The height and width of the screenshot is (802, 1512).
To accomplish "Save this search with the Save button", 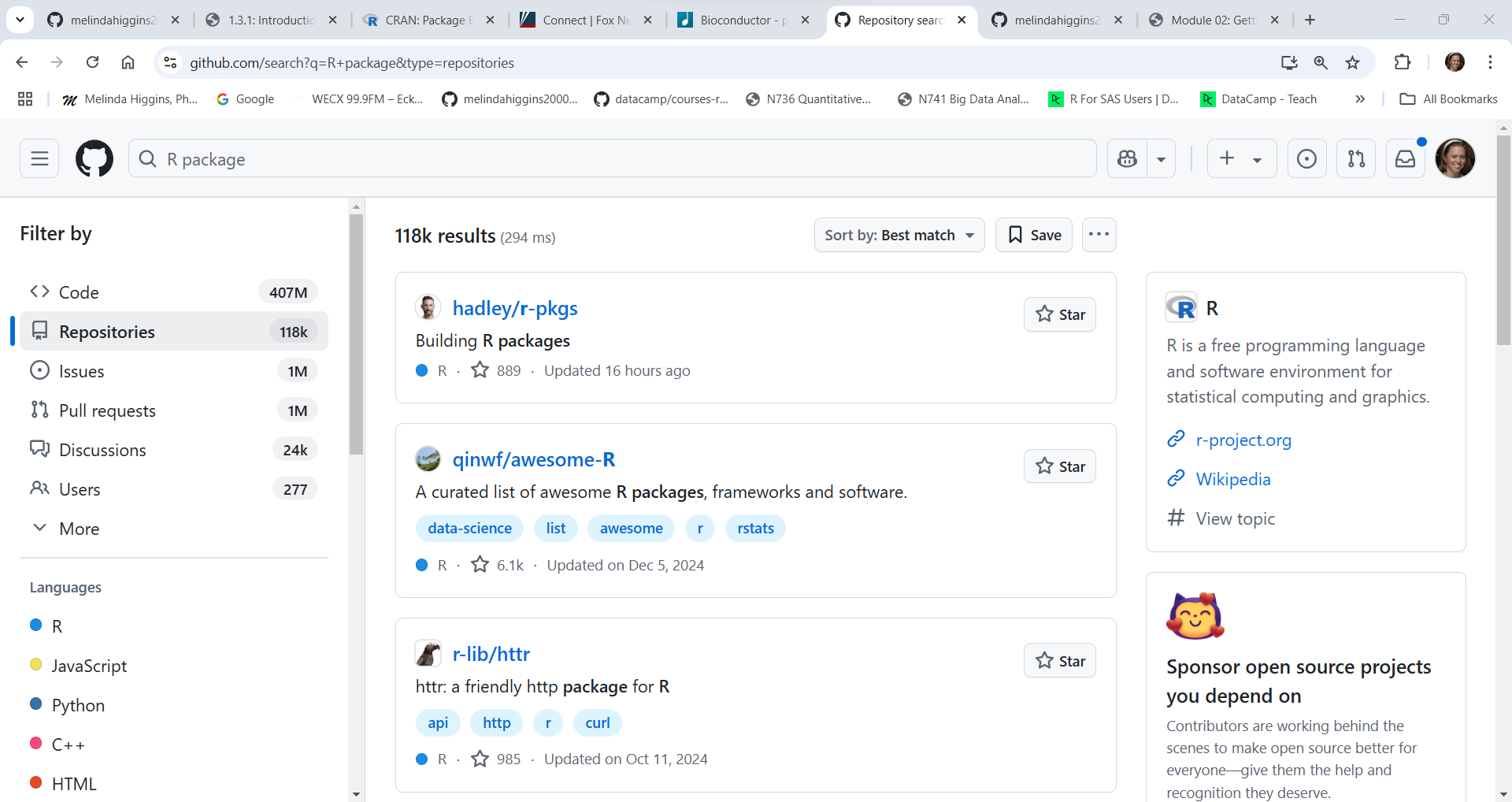I will [x=1033, y=235].
